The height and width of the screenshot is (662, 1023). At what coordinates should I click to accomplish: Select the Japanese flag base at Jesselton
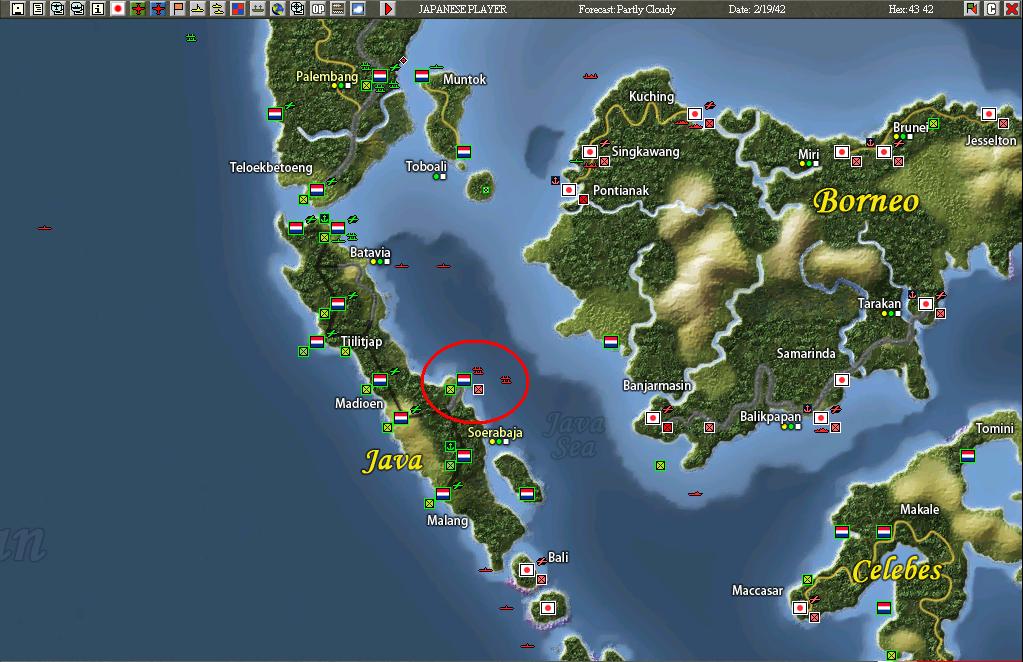pos(988,114)
